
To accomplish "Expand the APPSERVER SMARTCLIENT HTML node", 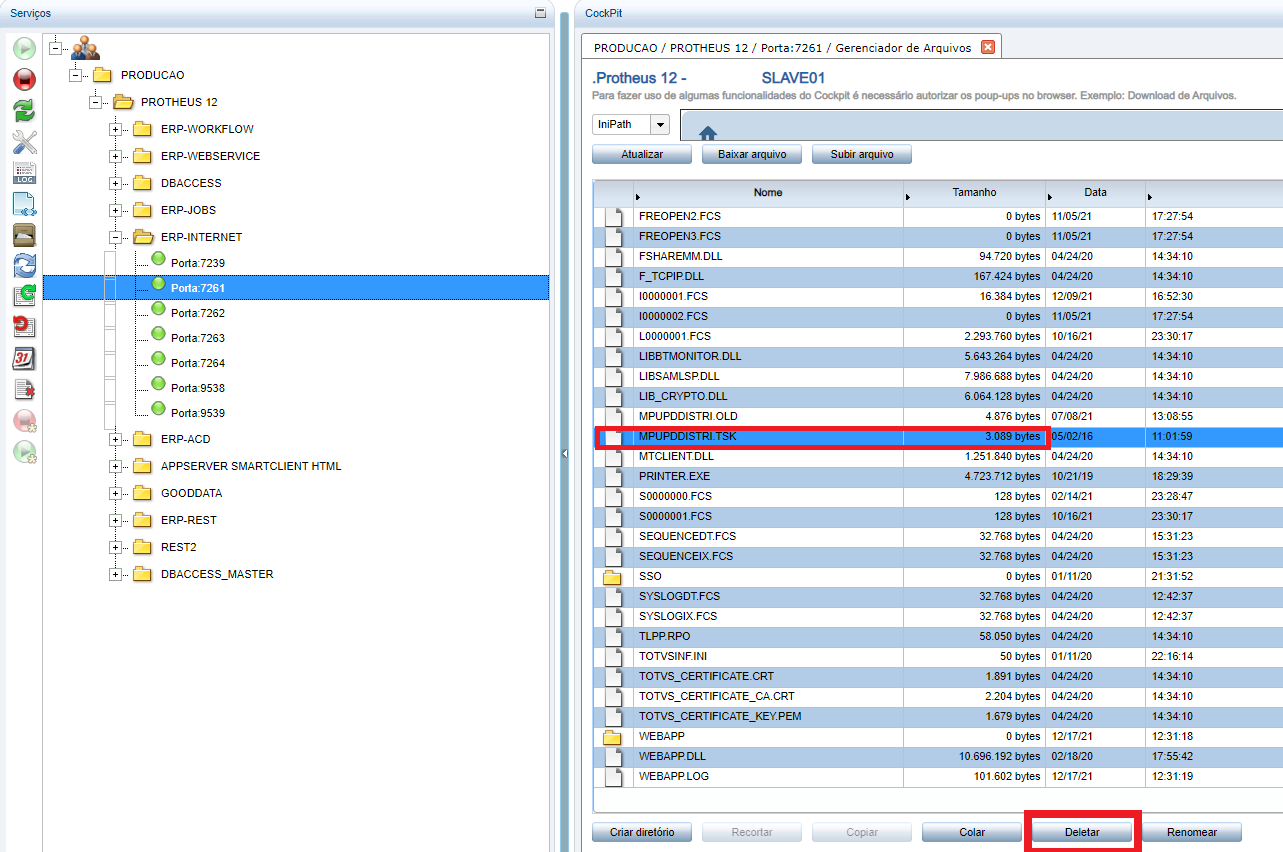I will pos(115,466).
